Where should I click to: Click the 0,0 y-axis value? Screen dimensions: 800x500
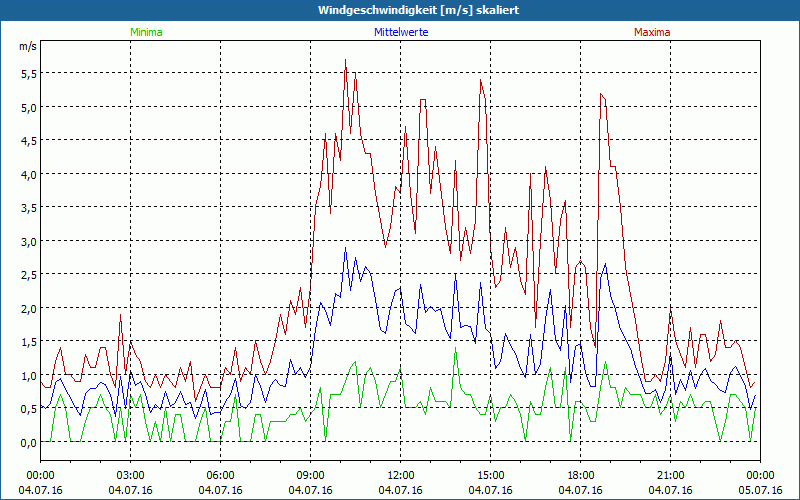click(x=29, y=443)
